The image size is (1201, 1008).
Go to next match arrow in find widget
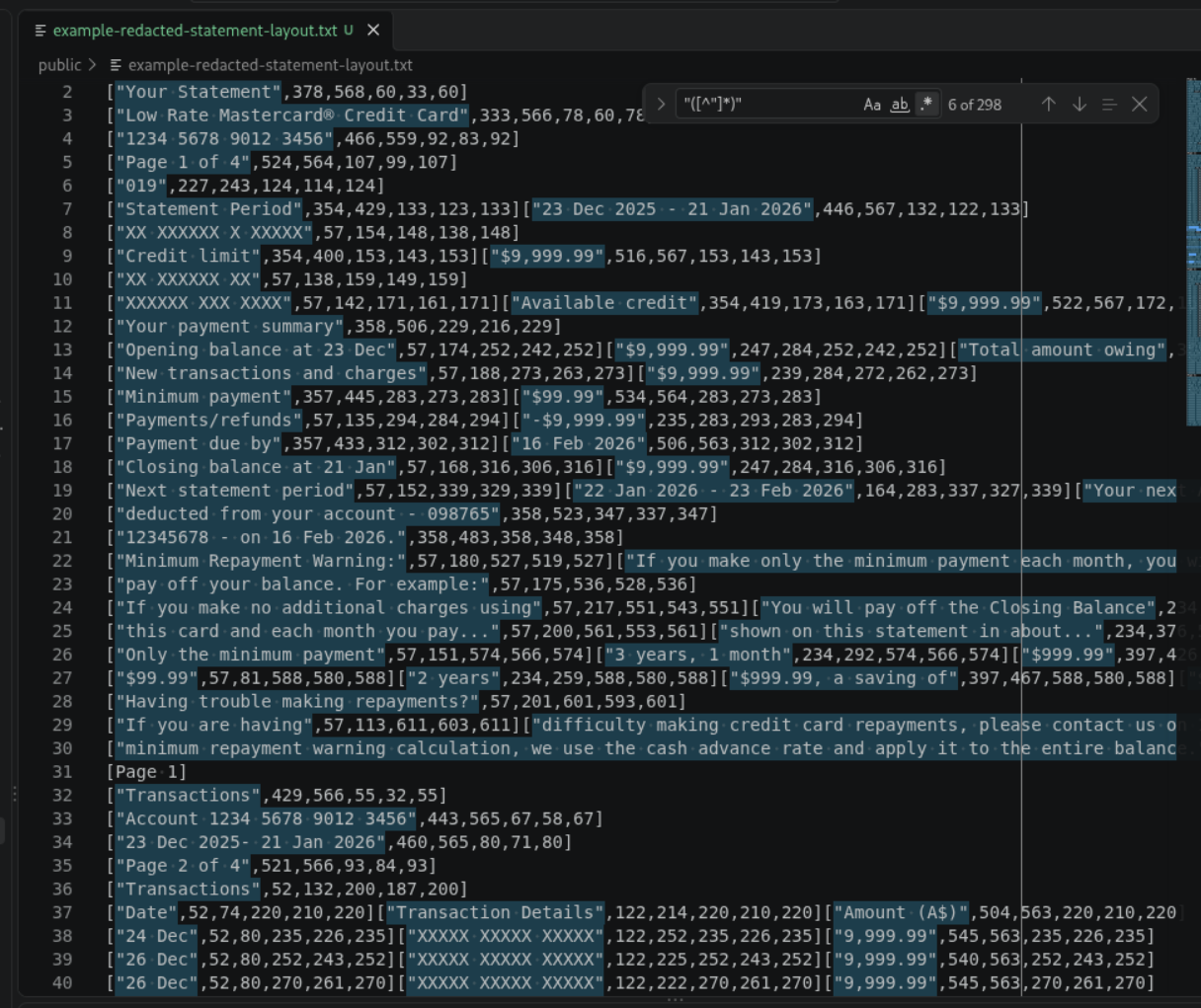coord(1080,104)
